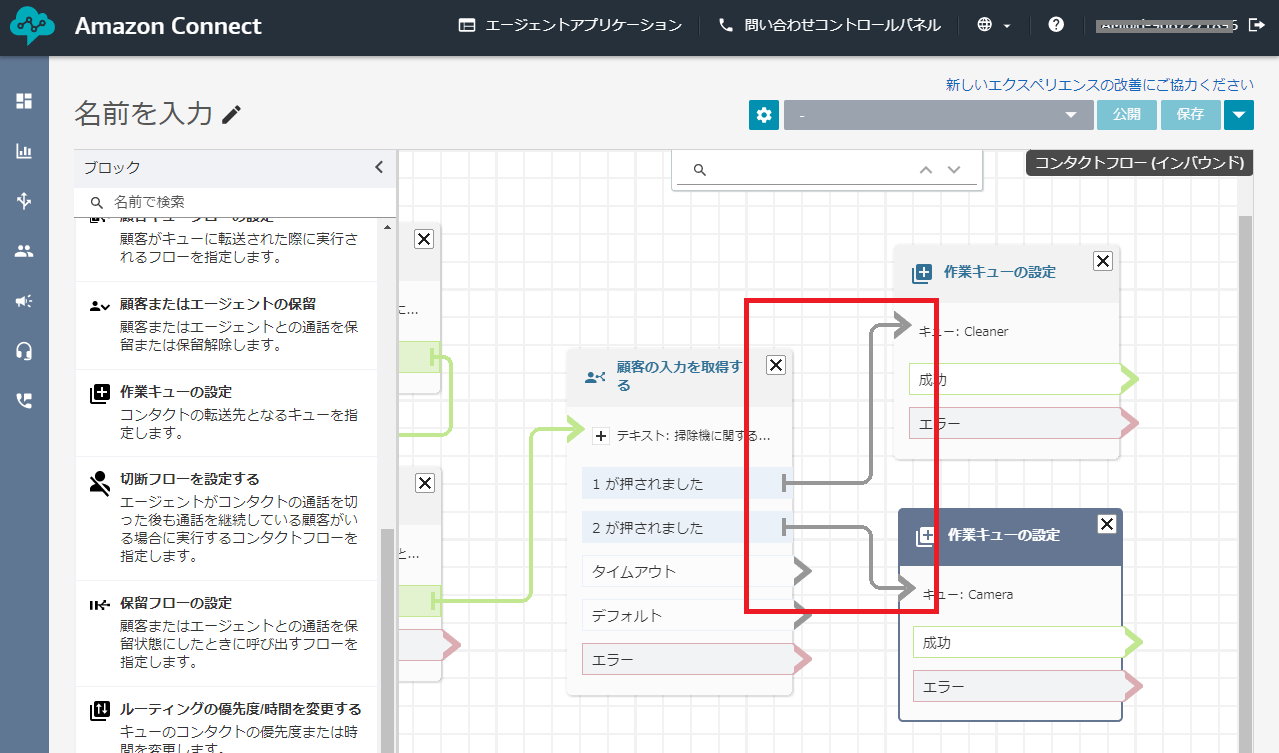The image size is (1279, 753).
Task: Open 問い合わせコントロールパネル in the top bar
Action: tap(829, 25)
